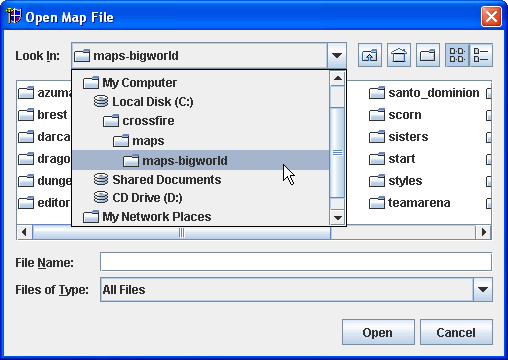Select My Computer in dropdown list
The height and width of the screenshot is (360, 508).
click(200, 82)
